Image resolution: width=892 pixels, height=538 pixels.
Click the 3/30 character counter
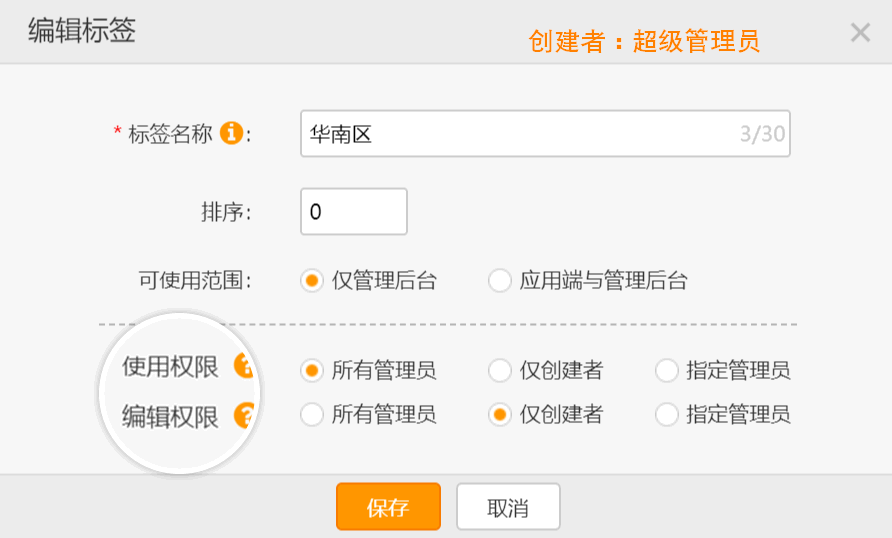coord(762,134)
